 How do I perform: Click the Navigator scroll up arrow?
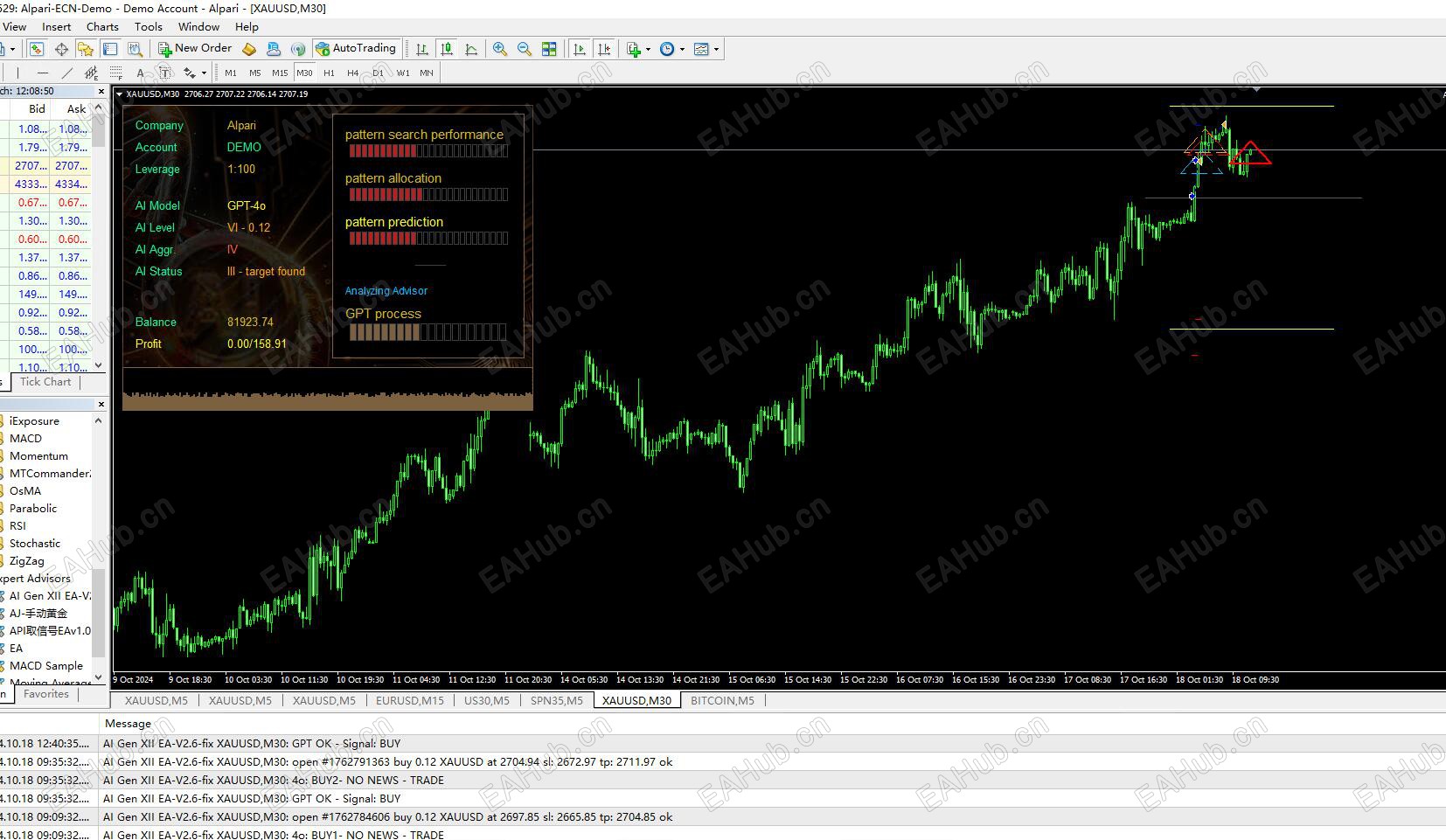pyautogui.click(x=99, y=420)
